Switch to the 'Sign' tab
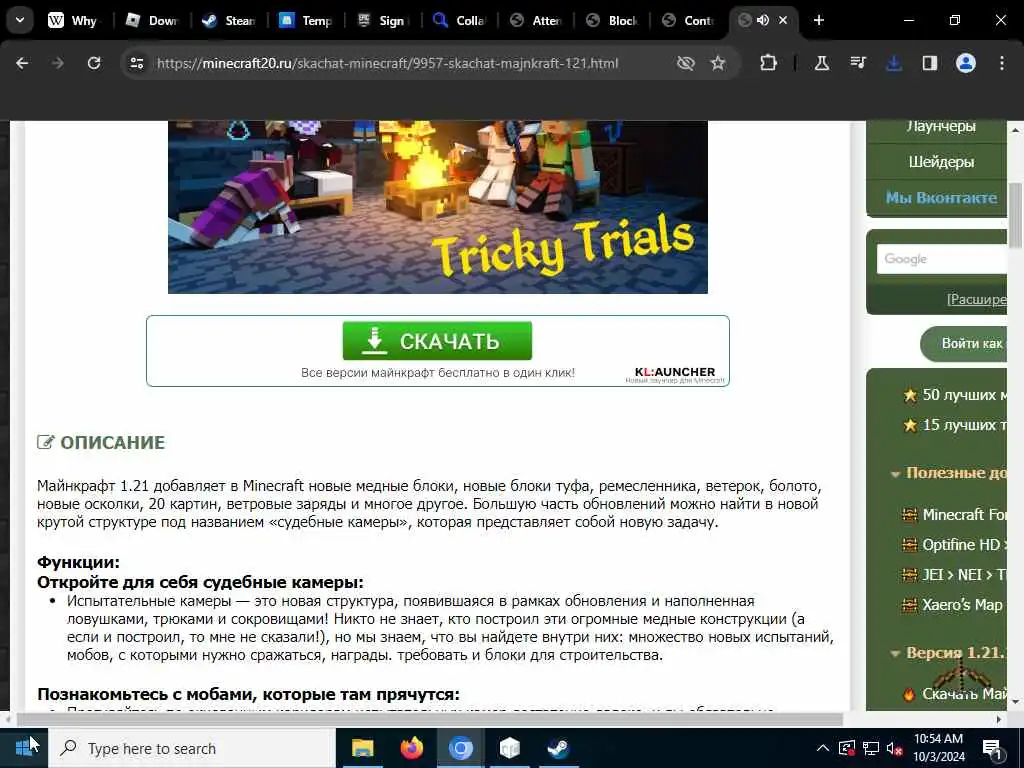The image size is (1024, 768). point(383,20)
